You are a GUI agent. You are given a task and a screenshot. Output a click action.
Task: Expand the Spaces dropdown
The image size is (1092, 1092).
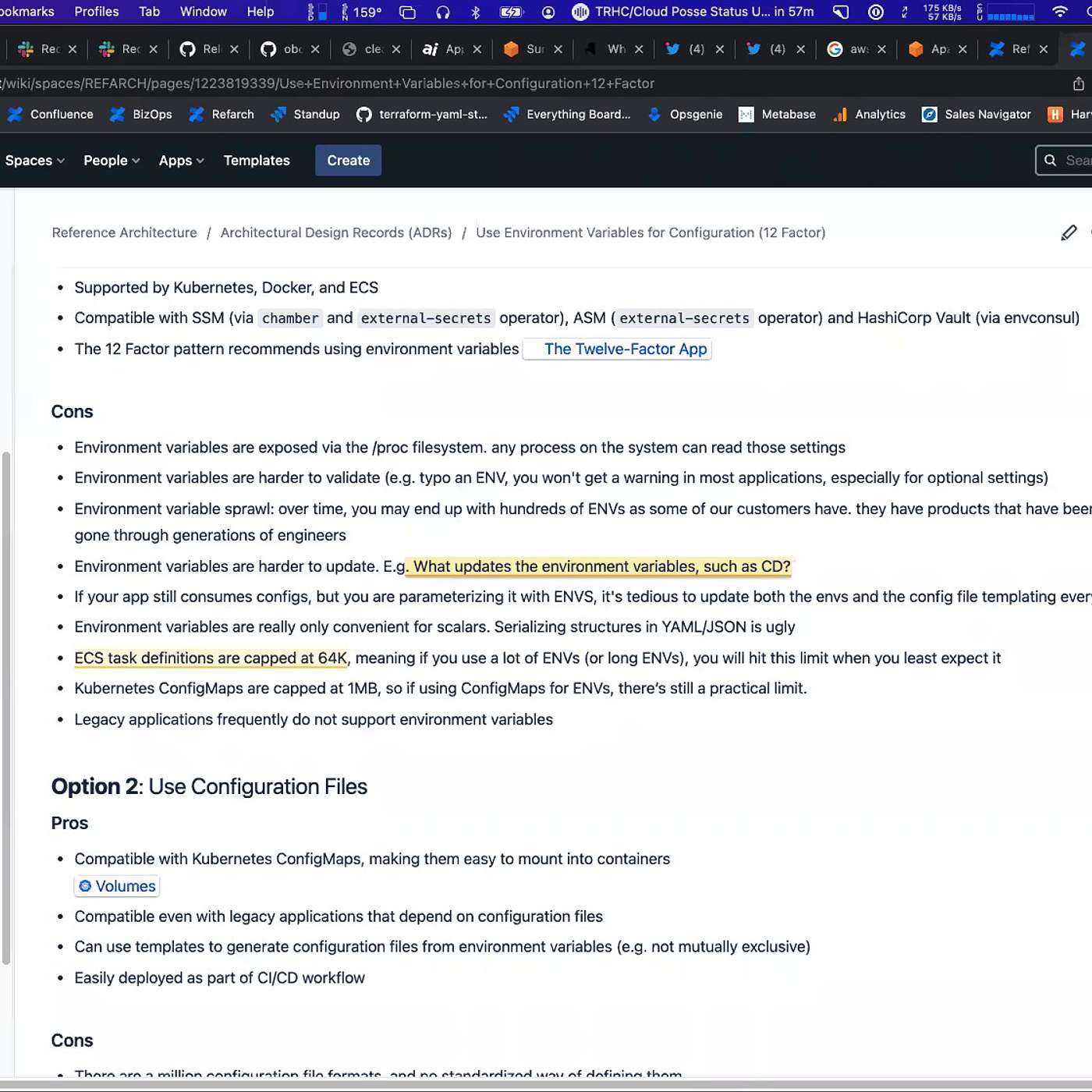click(x=34, y=161)
